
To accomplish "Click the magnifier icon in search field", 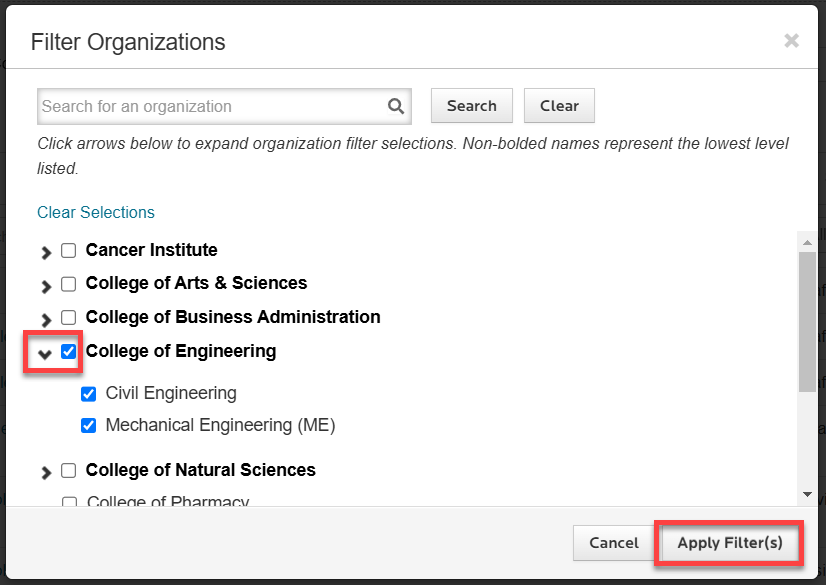I will tap(396, 106).
